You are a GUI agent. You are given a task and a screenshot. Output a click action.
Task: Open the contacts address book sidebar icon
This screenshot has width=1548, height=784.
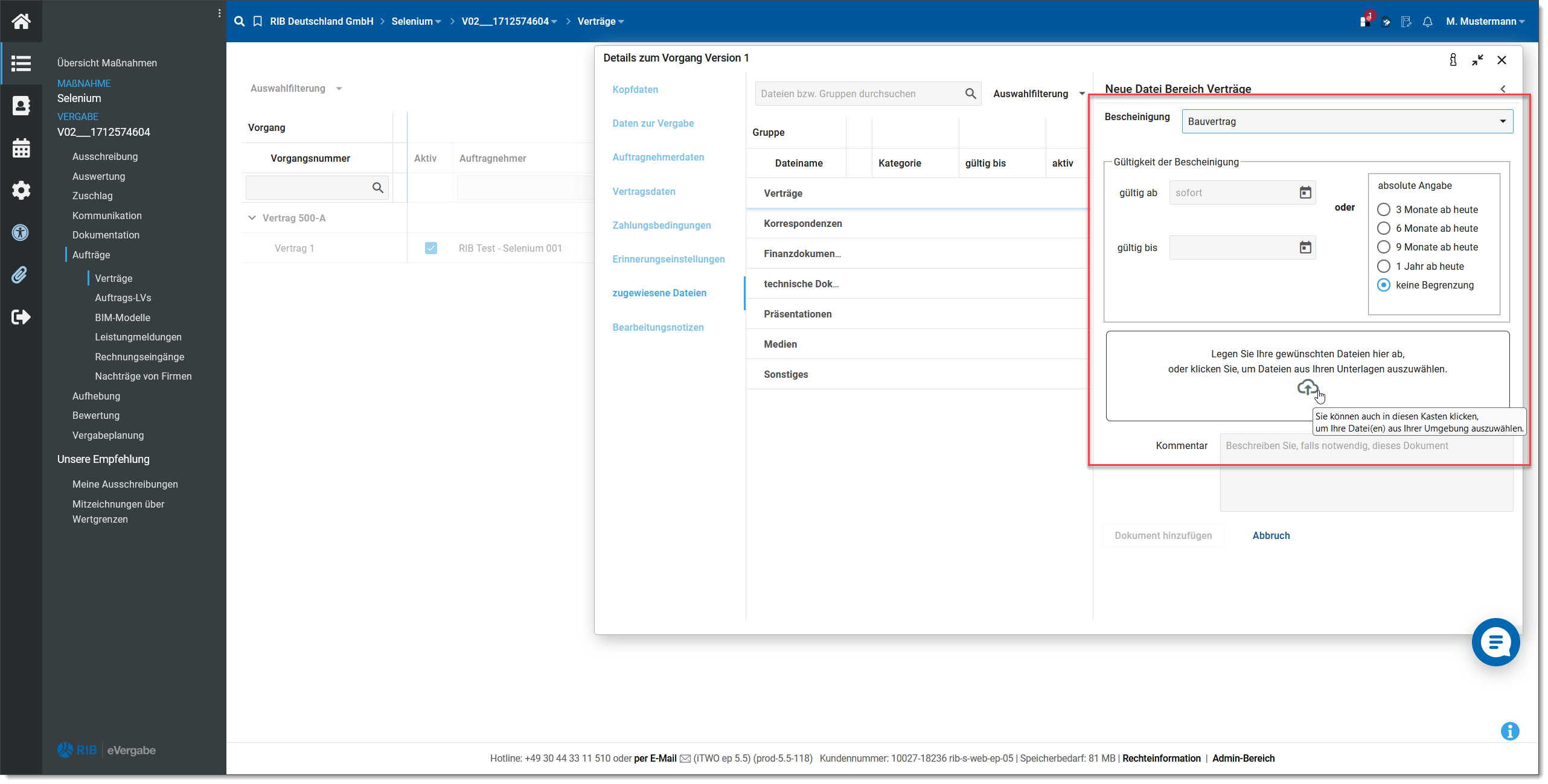[x=21, y=106]
